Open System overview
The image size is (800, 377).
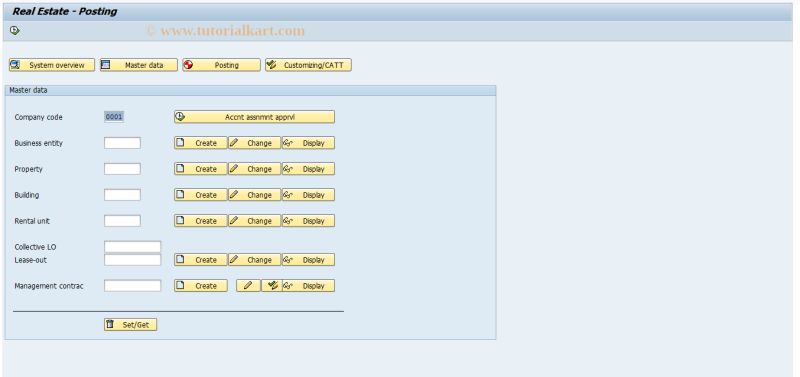click(x=52, y=65)
